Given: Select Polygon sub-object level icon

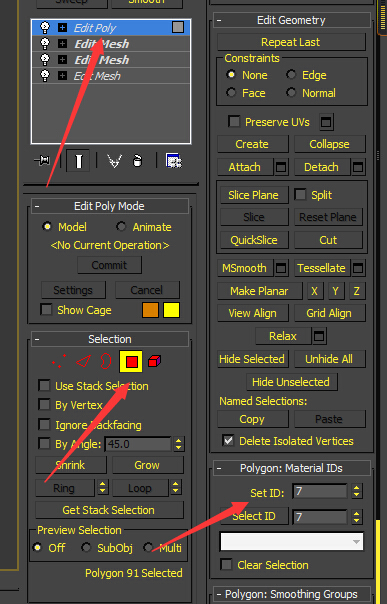Looking at the screenshot, I should (131, 361).
